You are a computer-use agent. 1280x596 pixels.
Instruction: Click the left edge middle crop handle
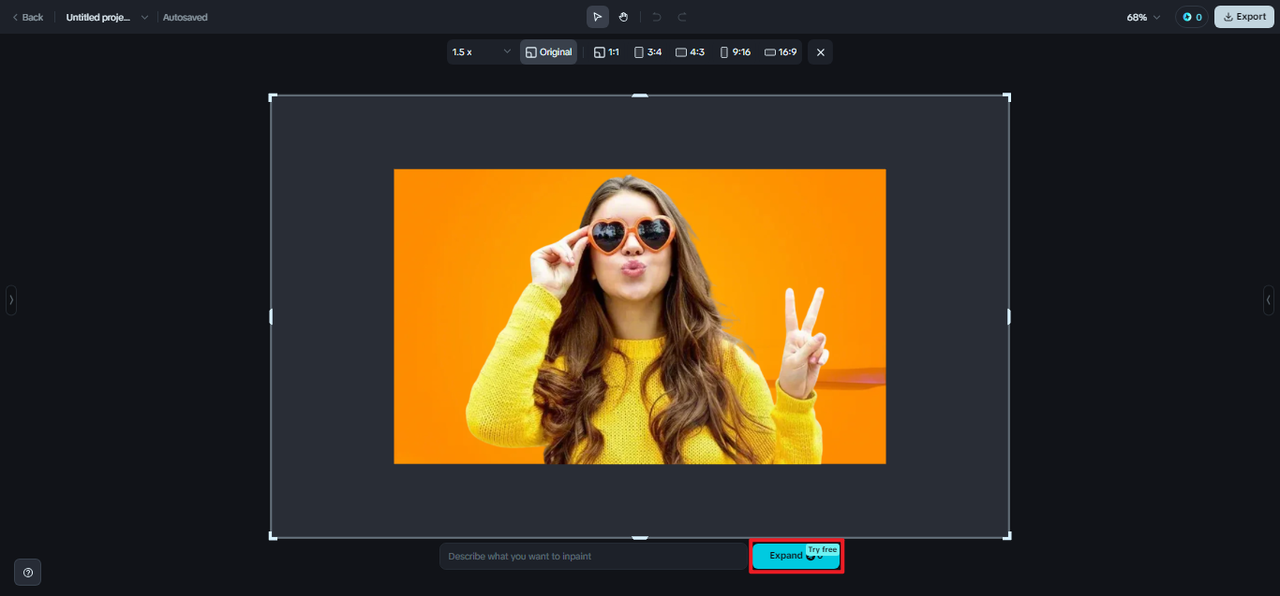coord(271,317)
